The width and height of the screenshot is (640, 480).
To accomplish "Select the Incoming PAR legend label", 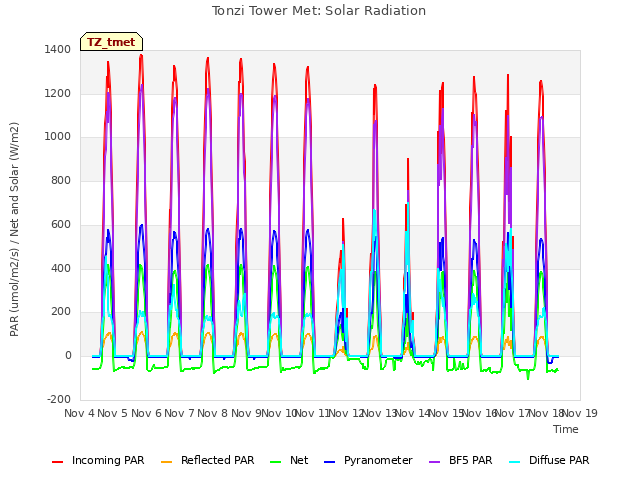I will click(108, 460).
